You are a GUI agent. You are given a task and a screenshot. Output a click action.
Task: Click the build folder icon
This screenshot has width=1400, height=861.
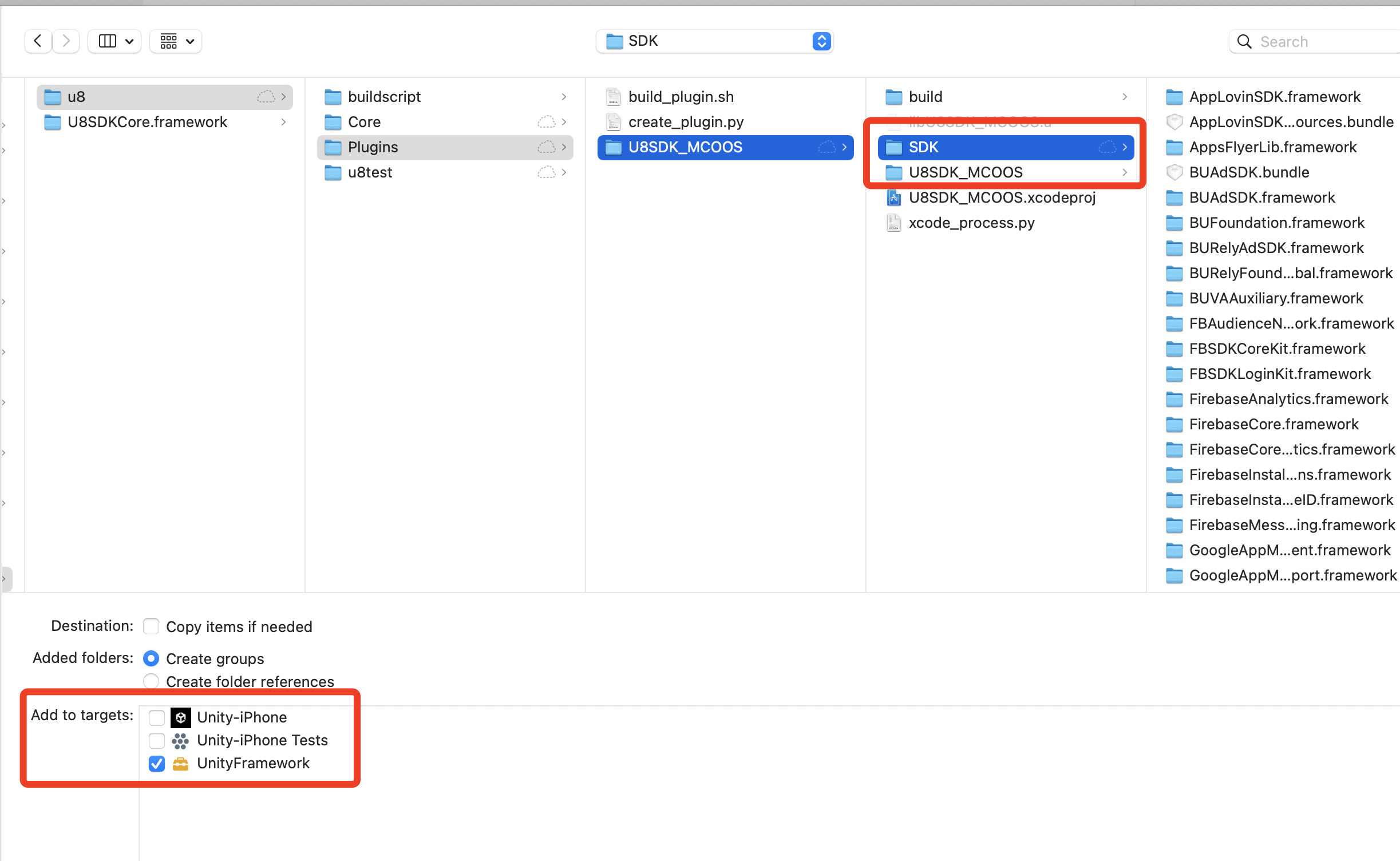point(893,96)
